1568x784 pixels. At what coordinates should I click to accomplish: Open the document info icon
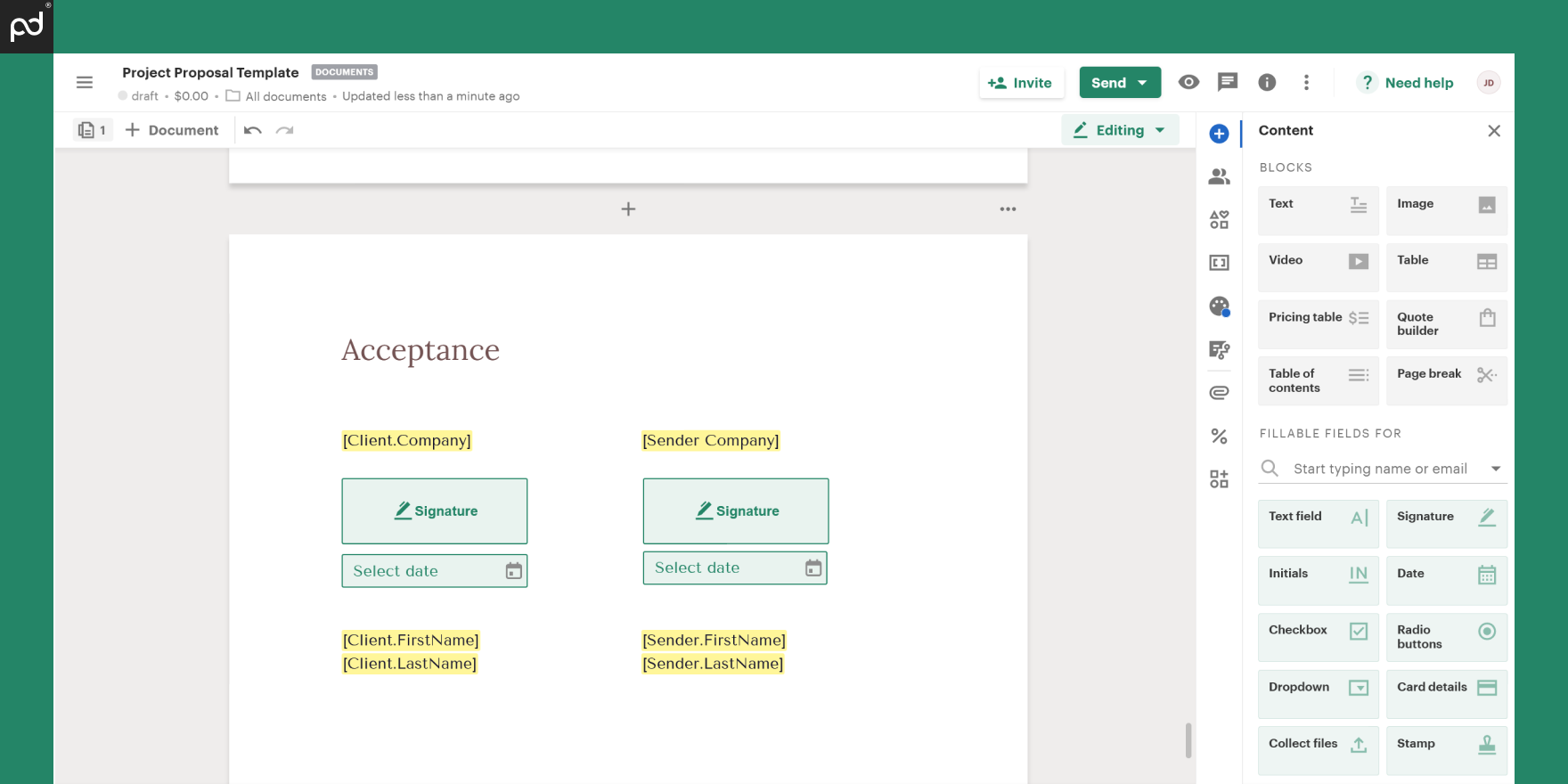tap(1267, 83)
